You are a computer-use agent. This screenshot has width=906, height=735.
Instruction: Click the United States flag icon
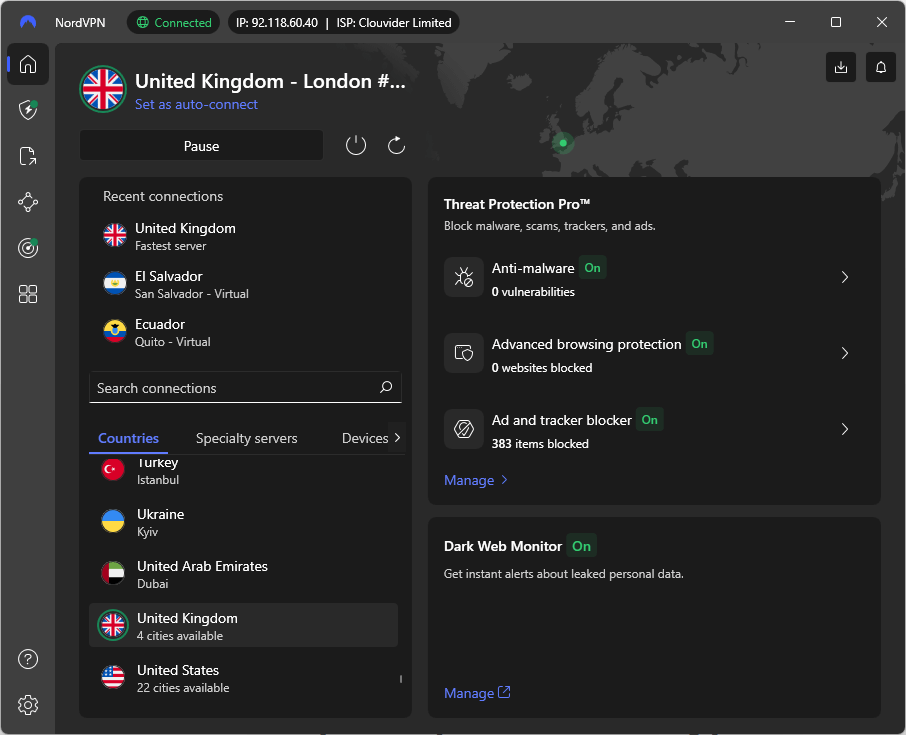[x=113, y=677]
